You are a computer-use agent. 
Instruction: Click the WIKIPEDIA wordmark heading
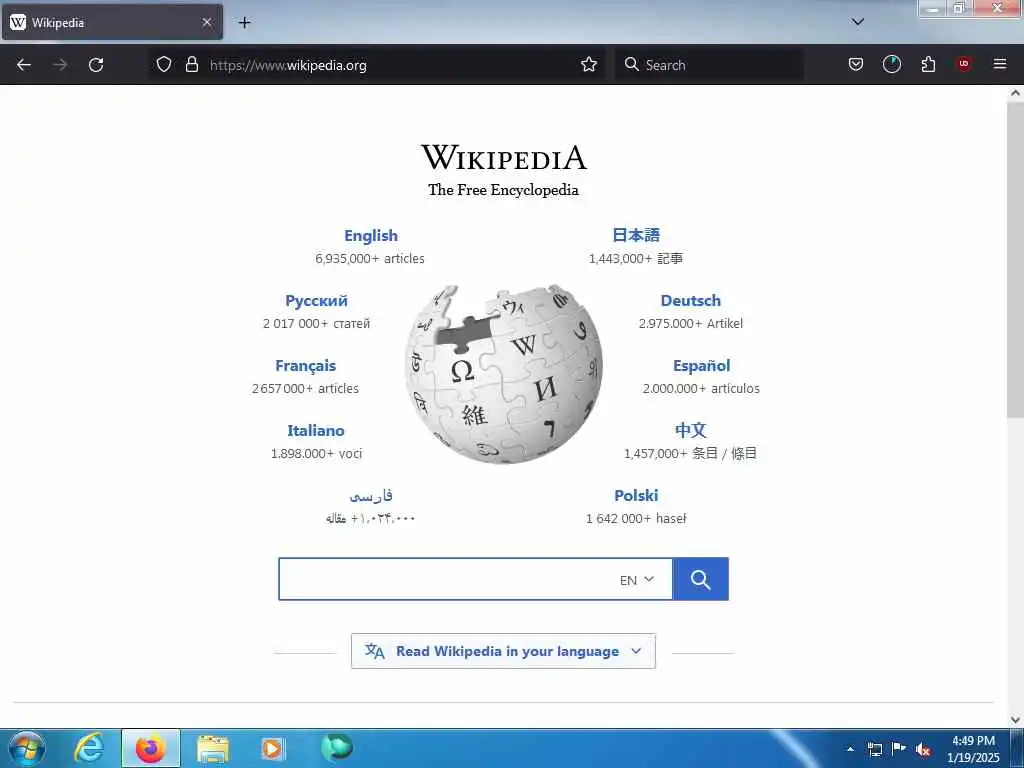pos(504,157)
